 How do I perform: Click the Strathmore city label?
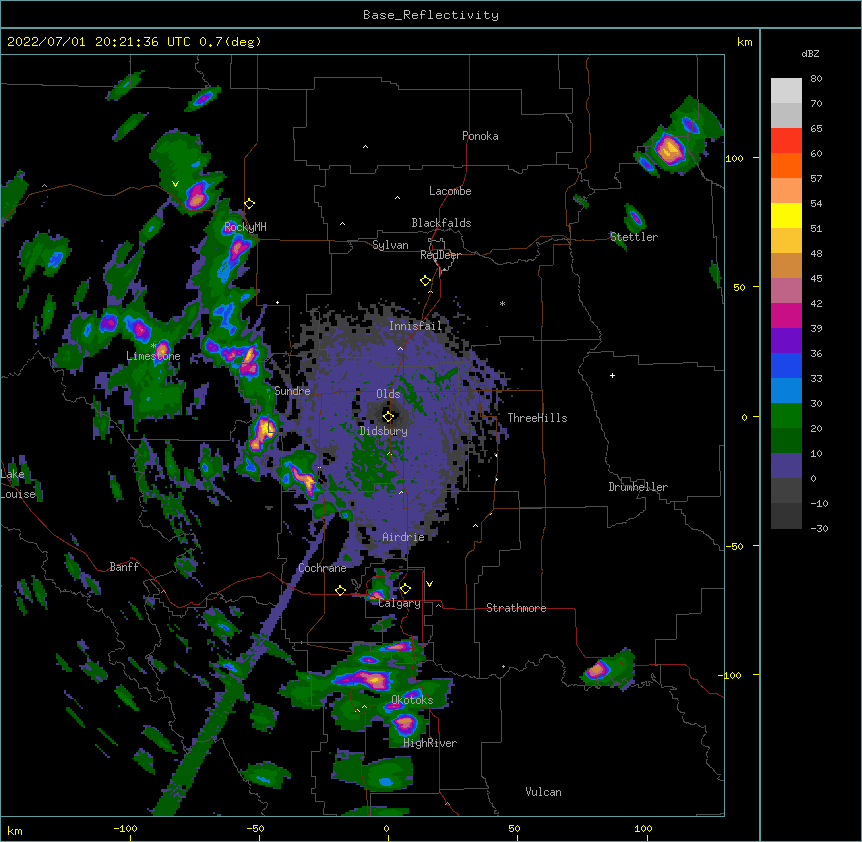[516, 608]
